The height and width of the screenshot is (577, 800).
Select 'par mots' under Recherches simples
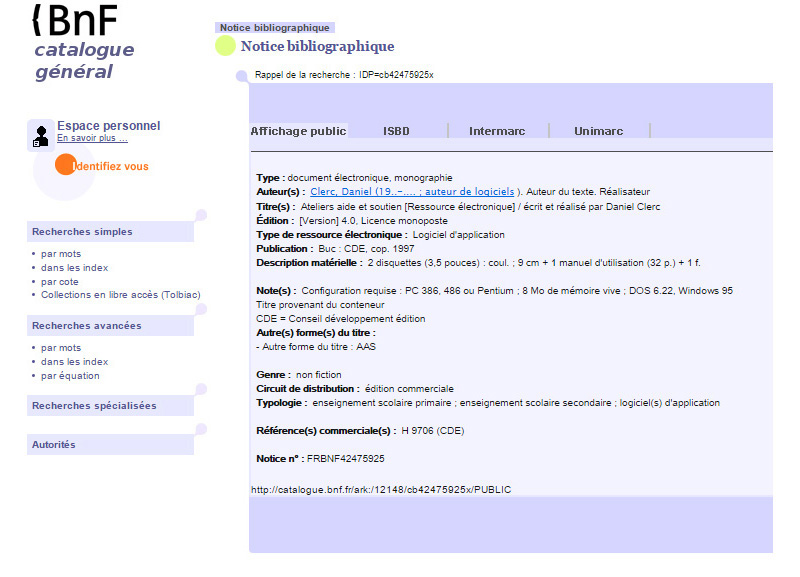coord(61,254)
